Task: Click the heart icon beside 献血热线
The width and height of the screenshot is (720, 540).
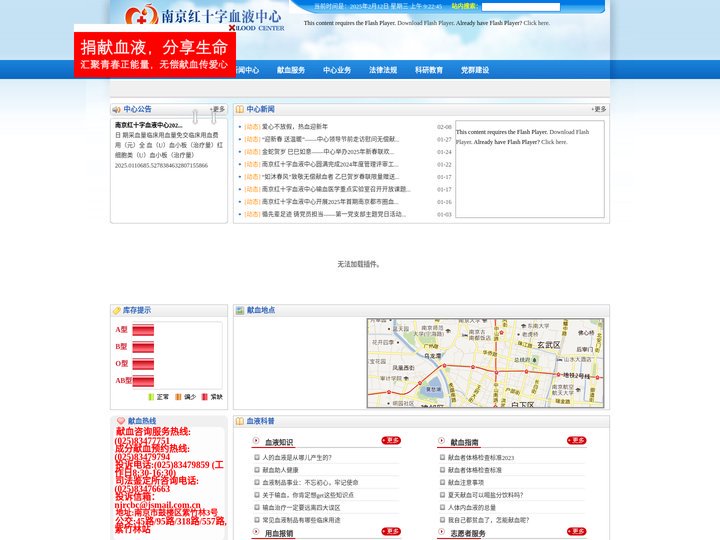Action: click(x=121, y=421)
